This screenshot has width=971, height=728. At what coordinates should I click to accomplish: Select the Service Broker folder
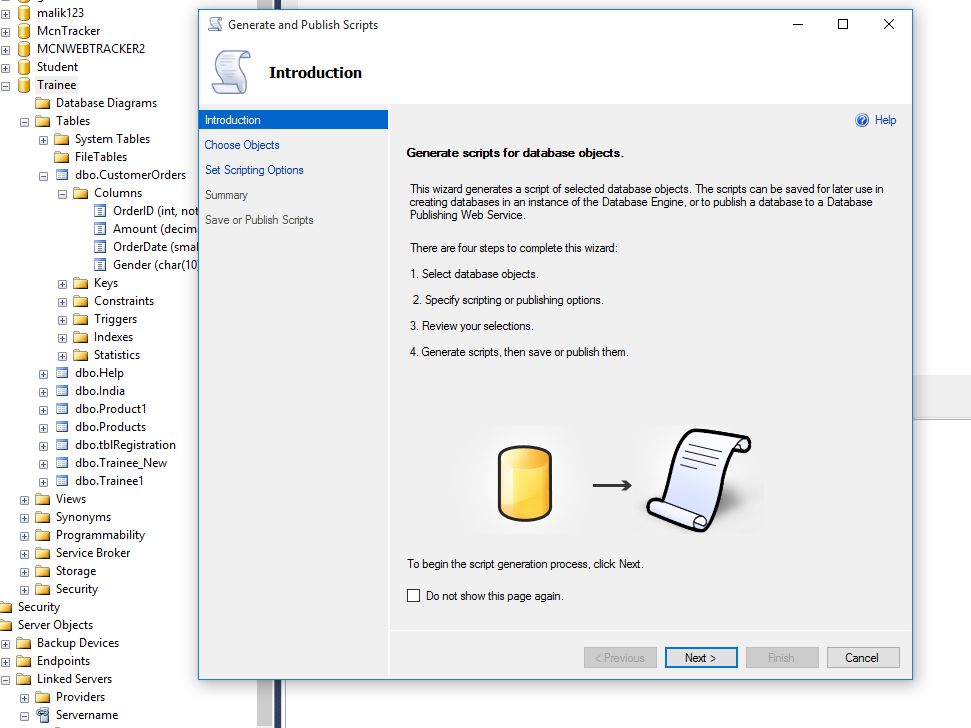[93, 553]
